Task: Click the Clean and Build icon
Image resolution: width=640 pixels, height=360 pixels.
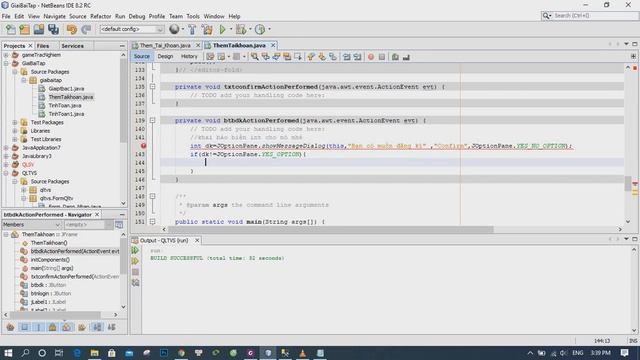Action: (x=207, y=29)
